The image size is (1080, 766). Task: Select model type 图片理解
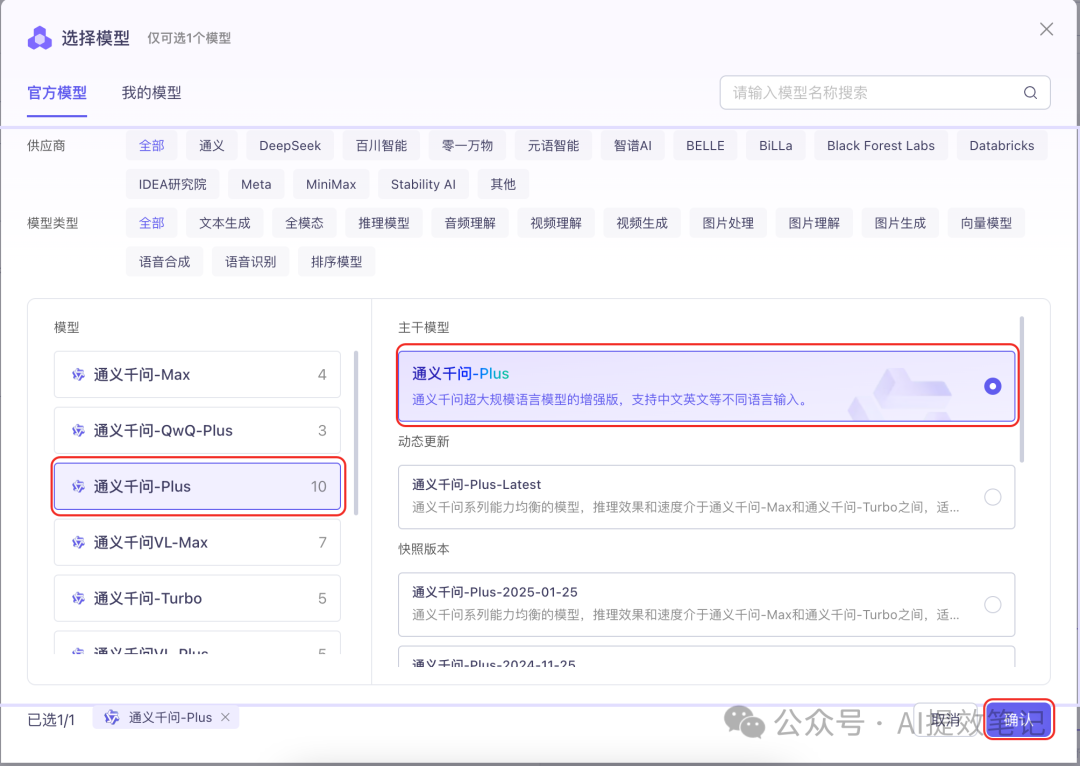[x=814, y=222]
